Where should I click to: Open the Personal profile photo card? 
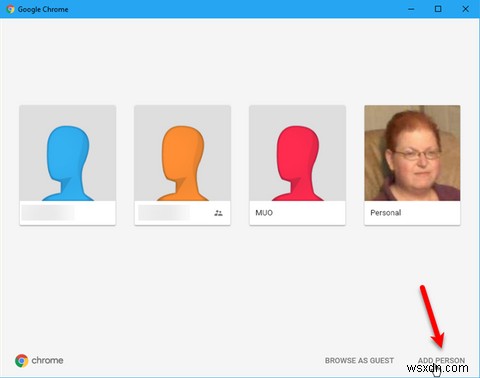[x=412, y=165]
